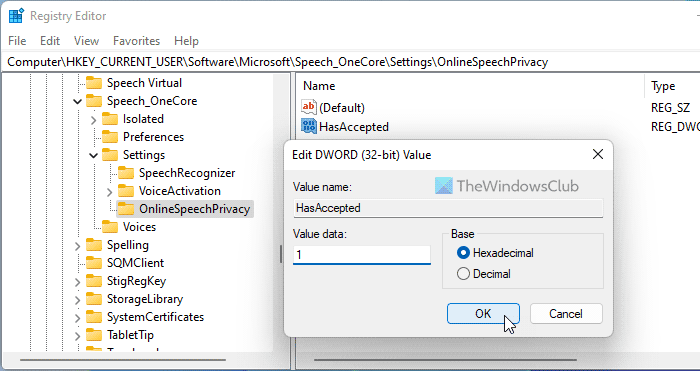Click the StigRegKey folder icon
The height and width of the screenshot is (371, 700).
click(x=94, y=281)
